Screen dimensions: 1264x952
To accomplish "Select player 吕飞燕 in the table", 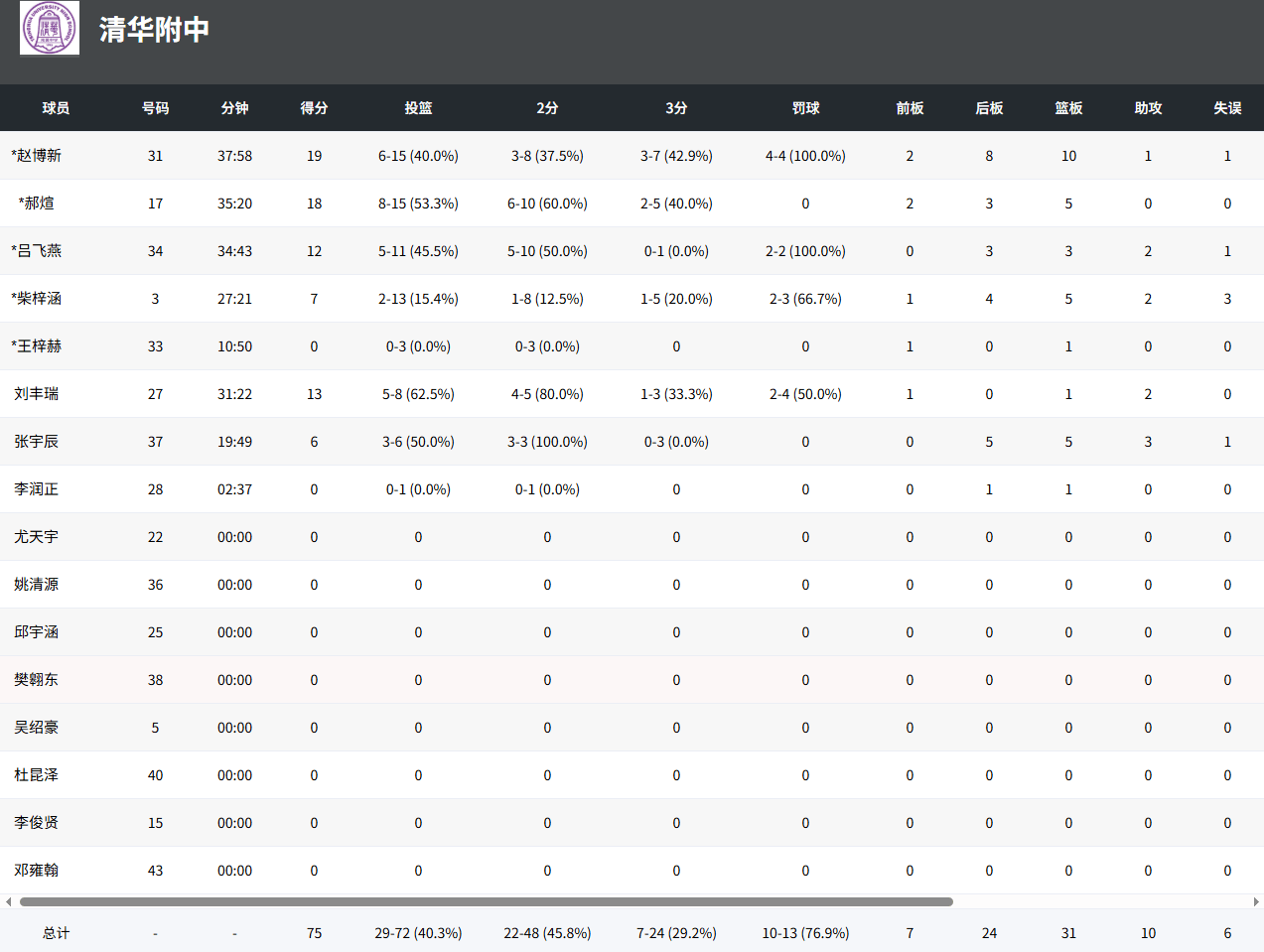I will (x=37, y=251).
